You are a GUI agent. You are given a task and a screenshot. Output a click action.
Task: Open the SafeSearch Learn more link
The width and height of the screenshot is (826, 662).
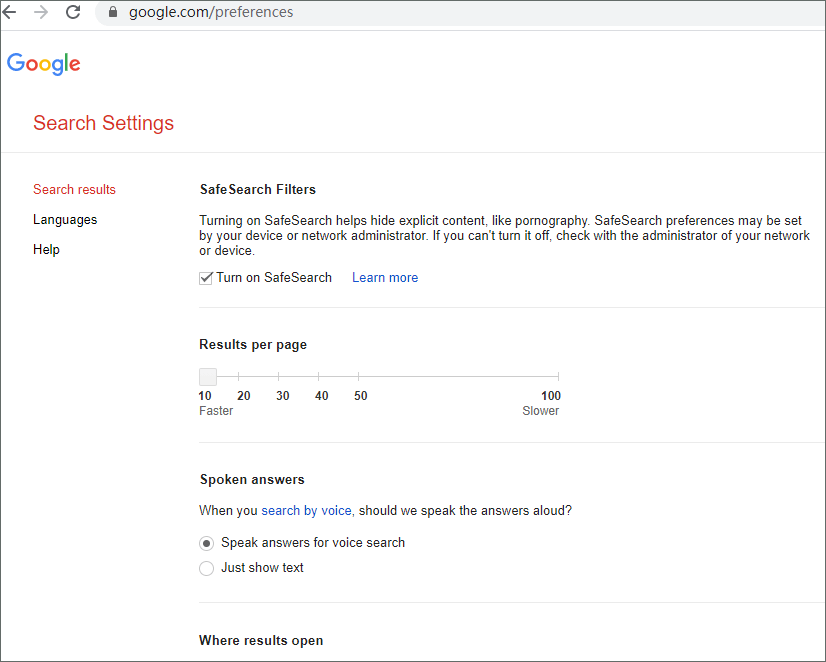tap(385, 278)
